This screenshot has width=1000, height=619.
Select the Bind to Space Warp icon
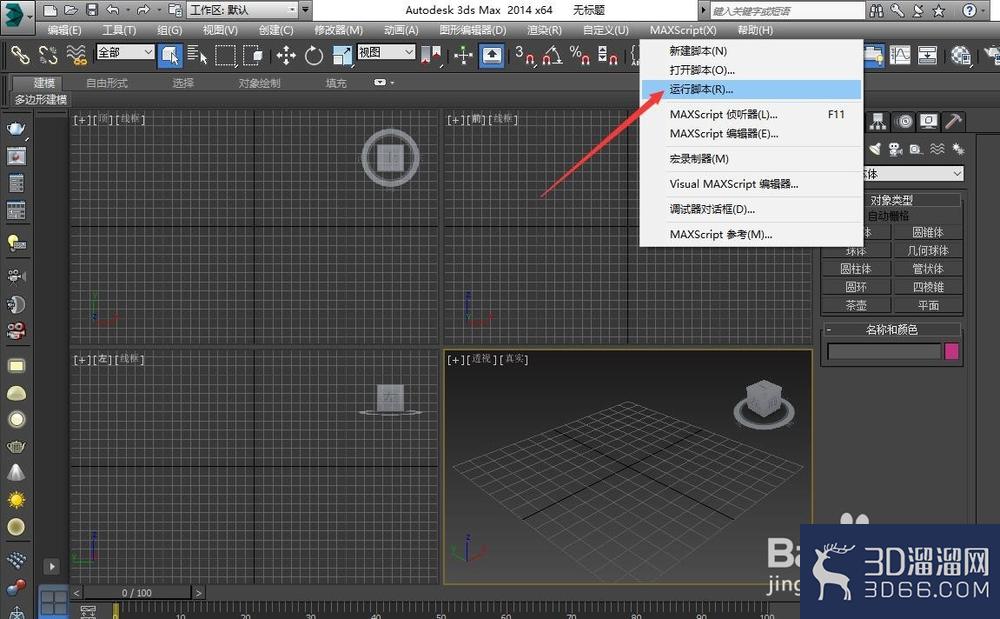(x=77, y=55)
